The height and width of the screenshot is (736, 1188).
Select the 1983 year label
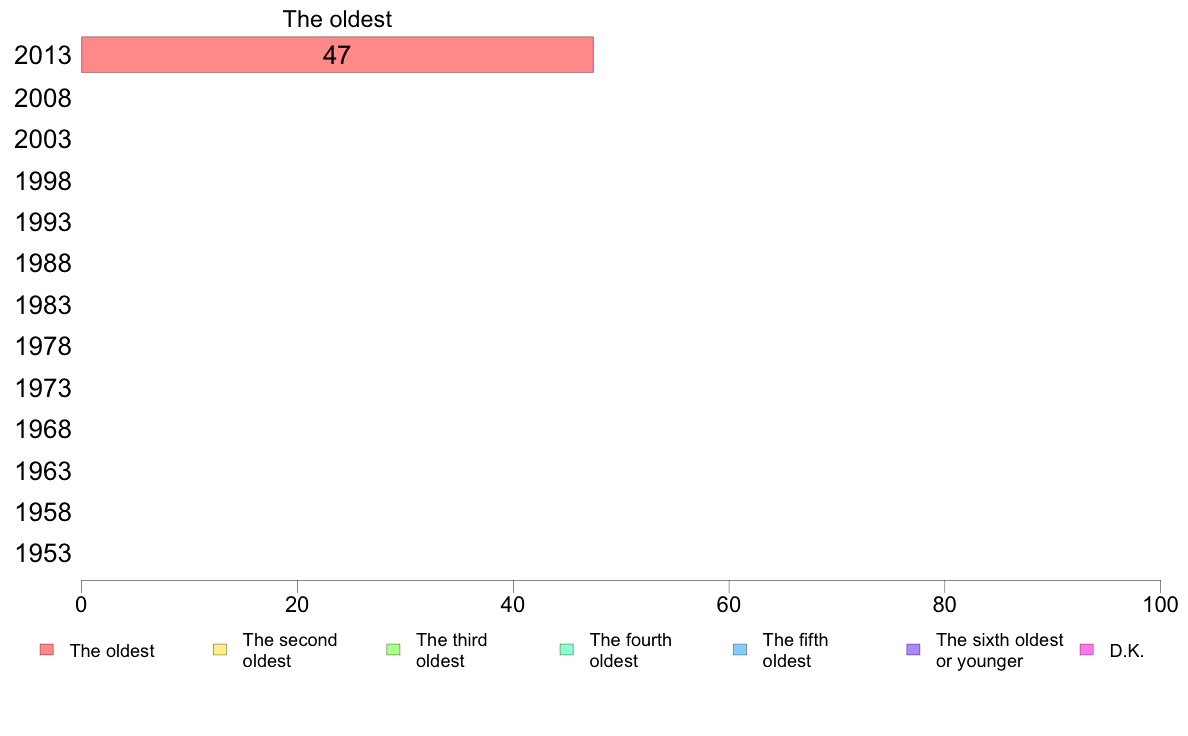click(x=43, y=305)
